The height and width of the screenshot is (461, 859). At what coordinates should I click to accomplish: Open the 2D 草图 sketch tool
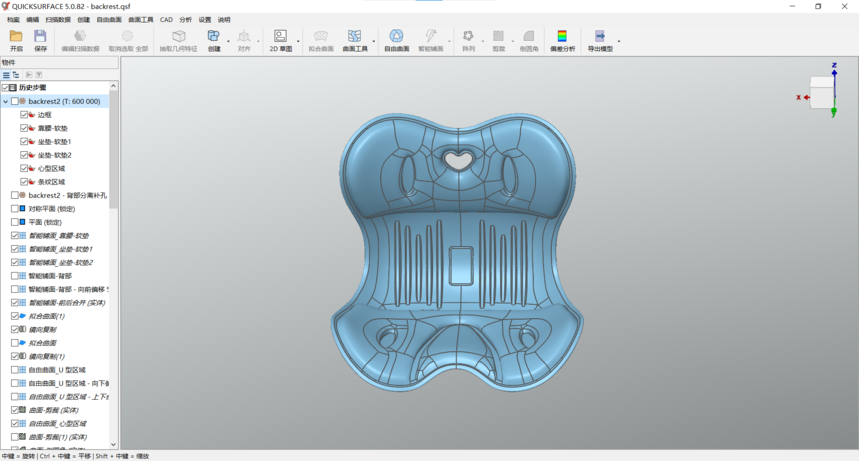click(x=280, y=36)
